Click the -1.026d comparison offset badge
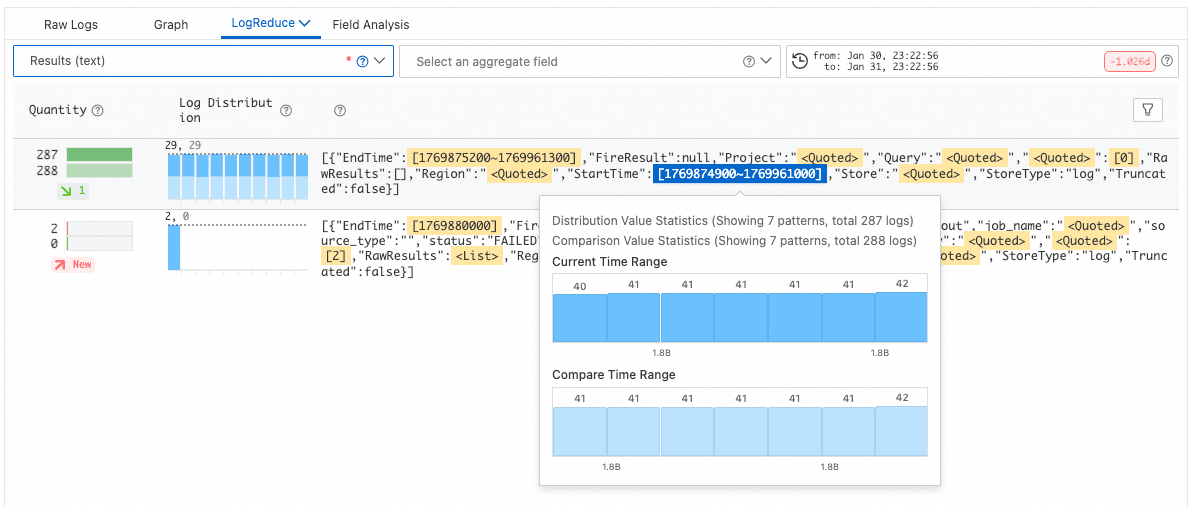Viewport: 1188px width, 508px height. 1129,61
